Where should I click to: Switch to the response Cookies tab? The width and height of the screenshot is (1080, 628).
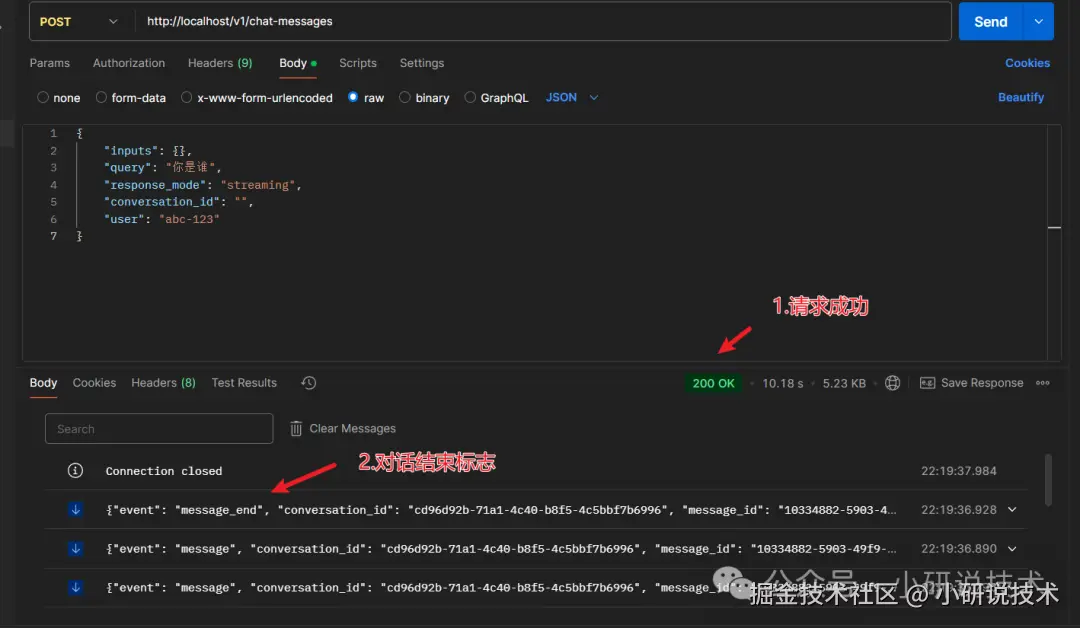click(94, 383)
